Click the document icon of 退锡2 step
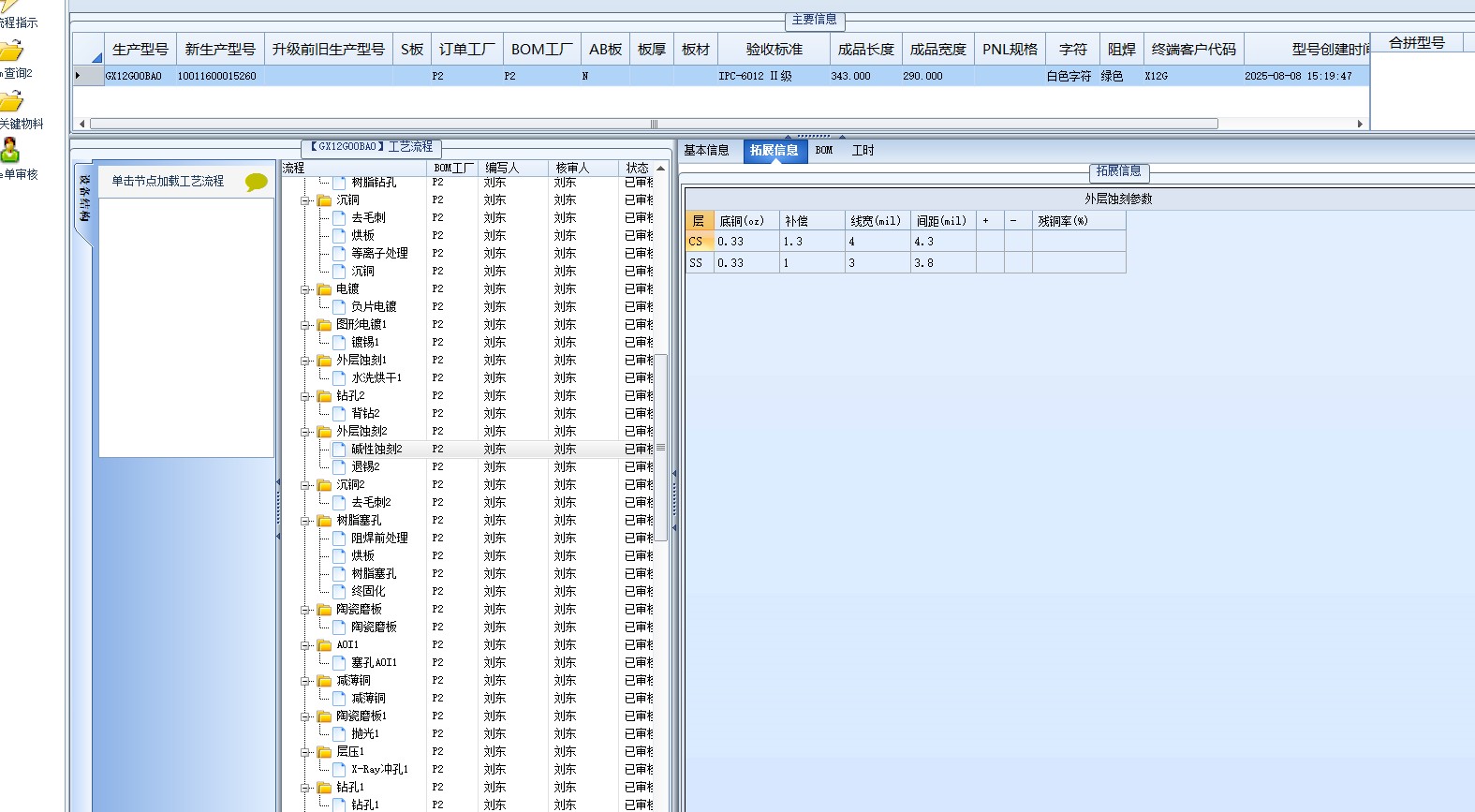 point(340,467)
